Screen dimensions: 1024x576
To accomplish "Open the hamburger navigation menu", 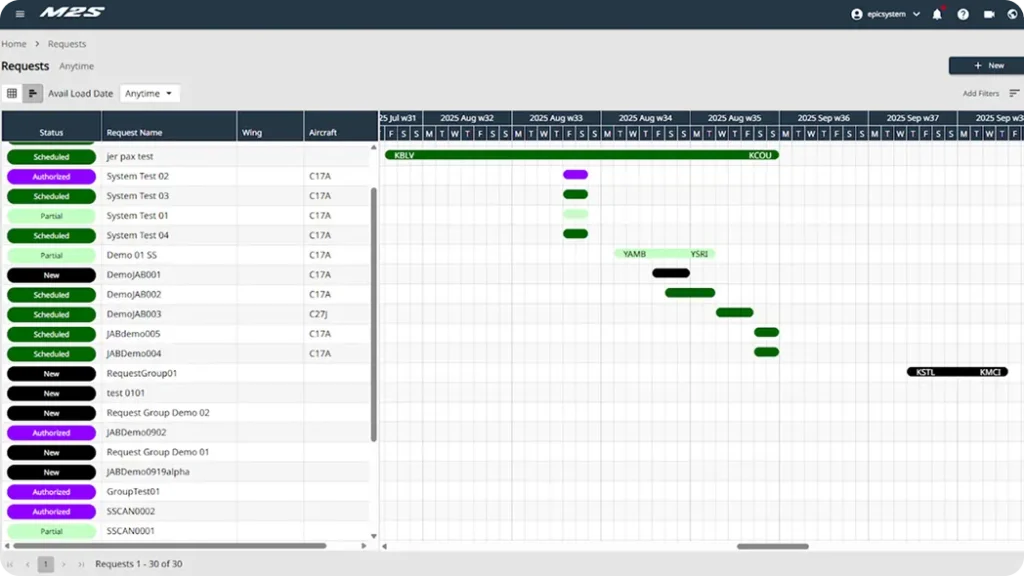I will [x=20, y=14].
